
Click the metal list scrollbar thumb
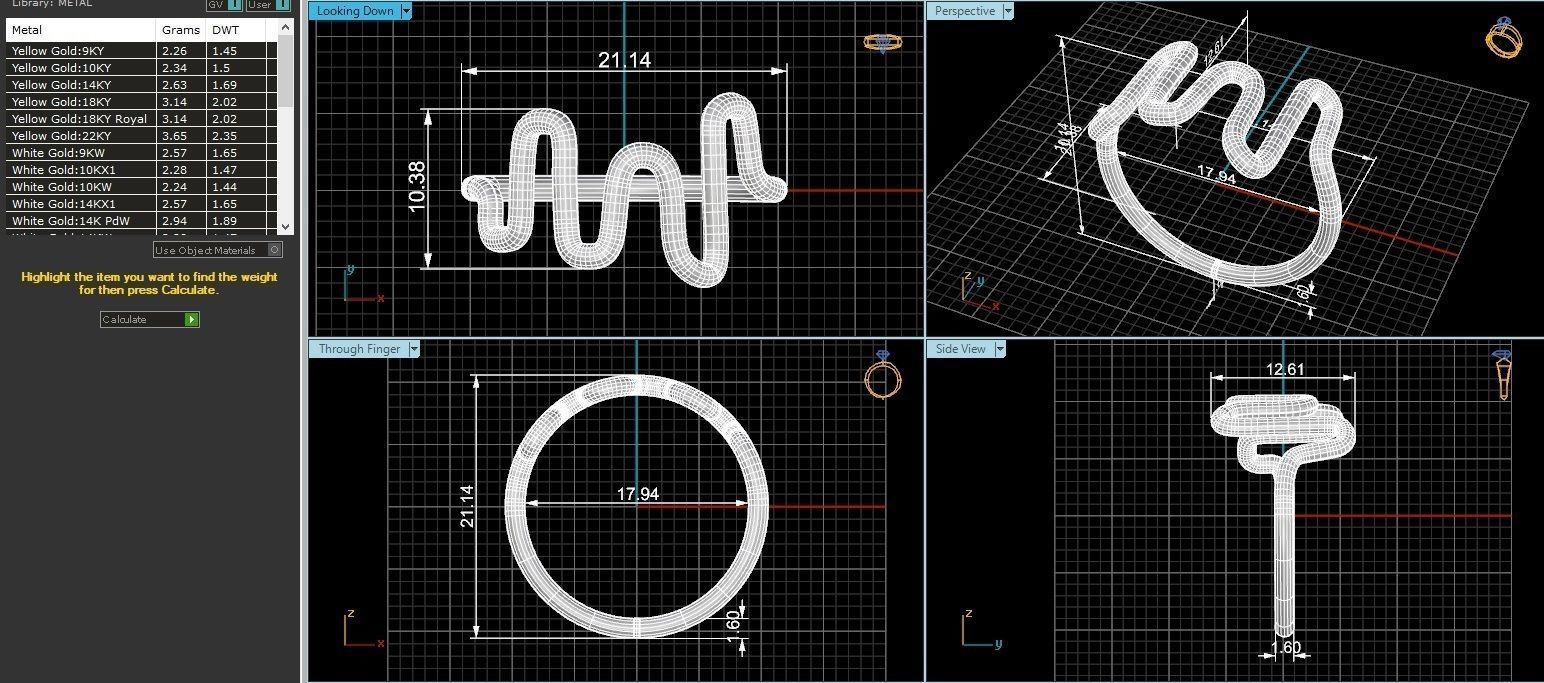(285, 72)
